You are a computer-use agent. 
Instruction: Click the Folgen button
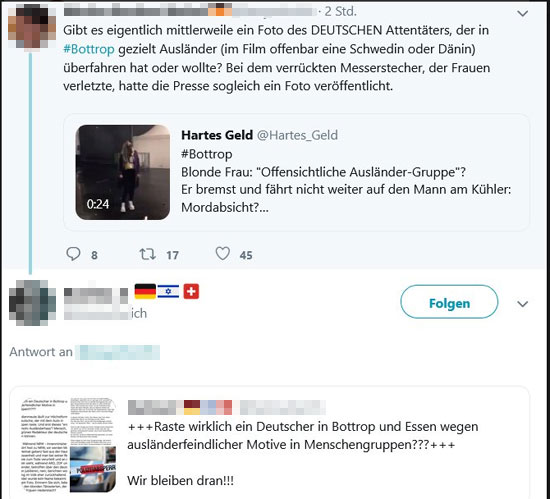pos(449,302)
